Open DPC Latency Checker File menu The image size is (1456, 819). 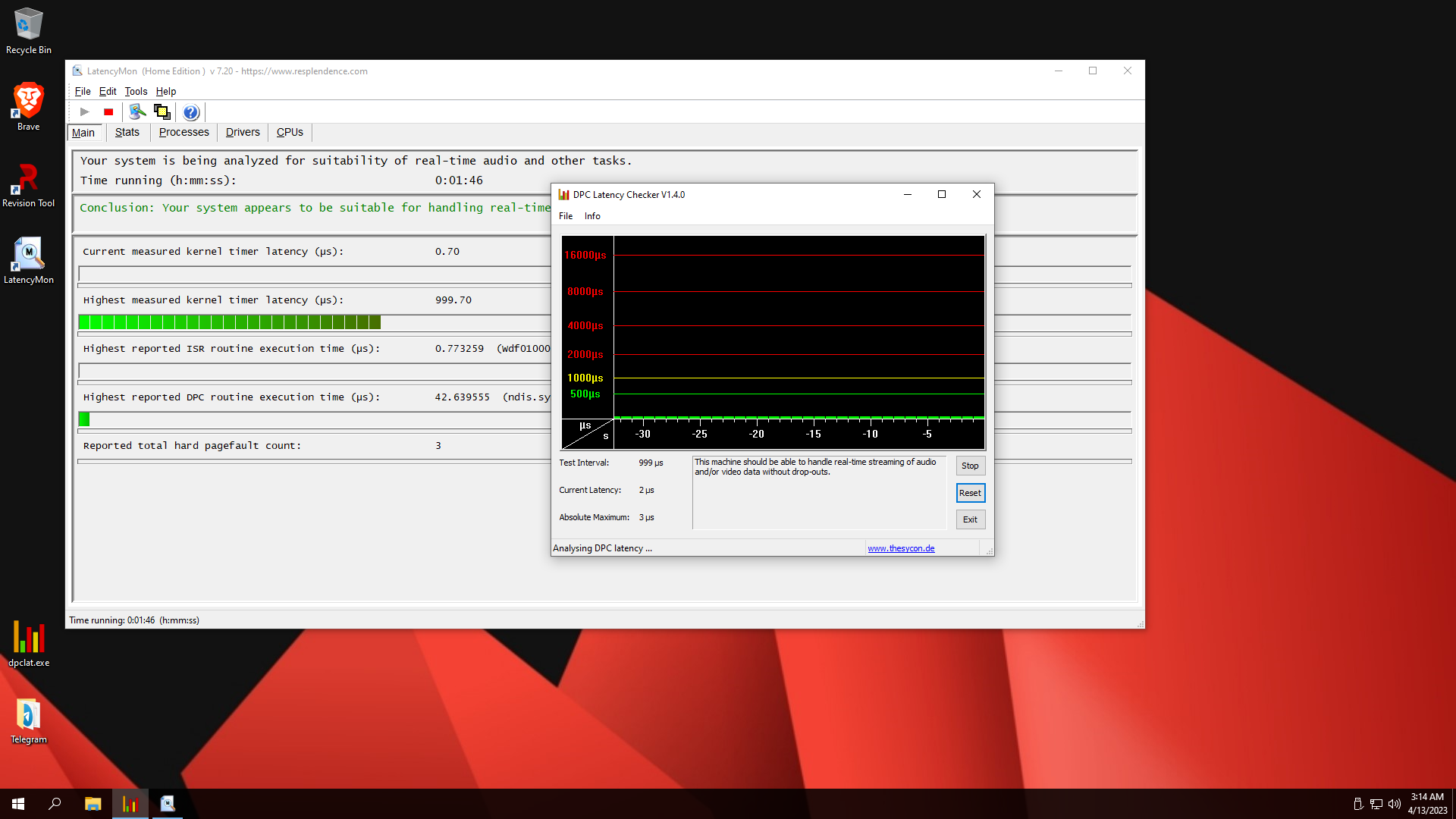(566, 216)
